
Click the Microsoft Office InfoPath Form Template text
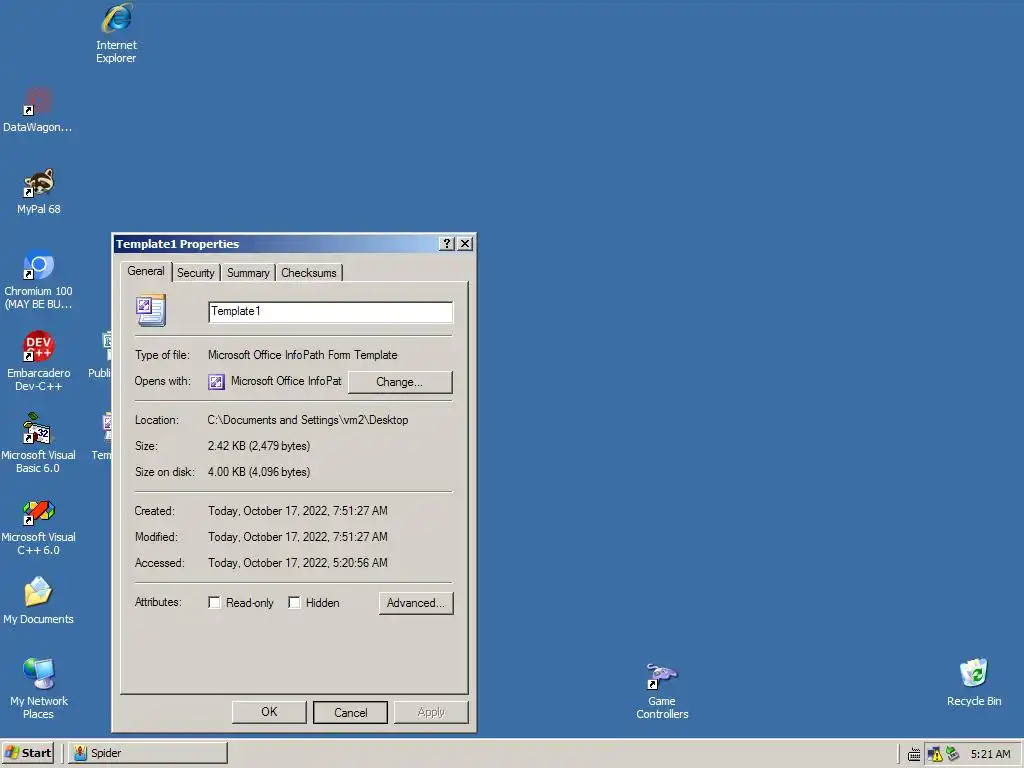[302, 355]
